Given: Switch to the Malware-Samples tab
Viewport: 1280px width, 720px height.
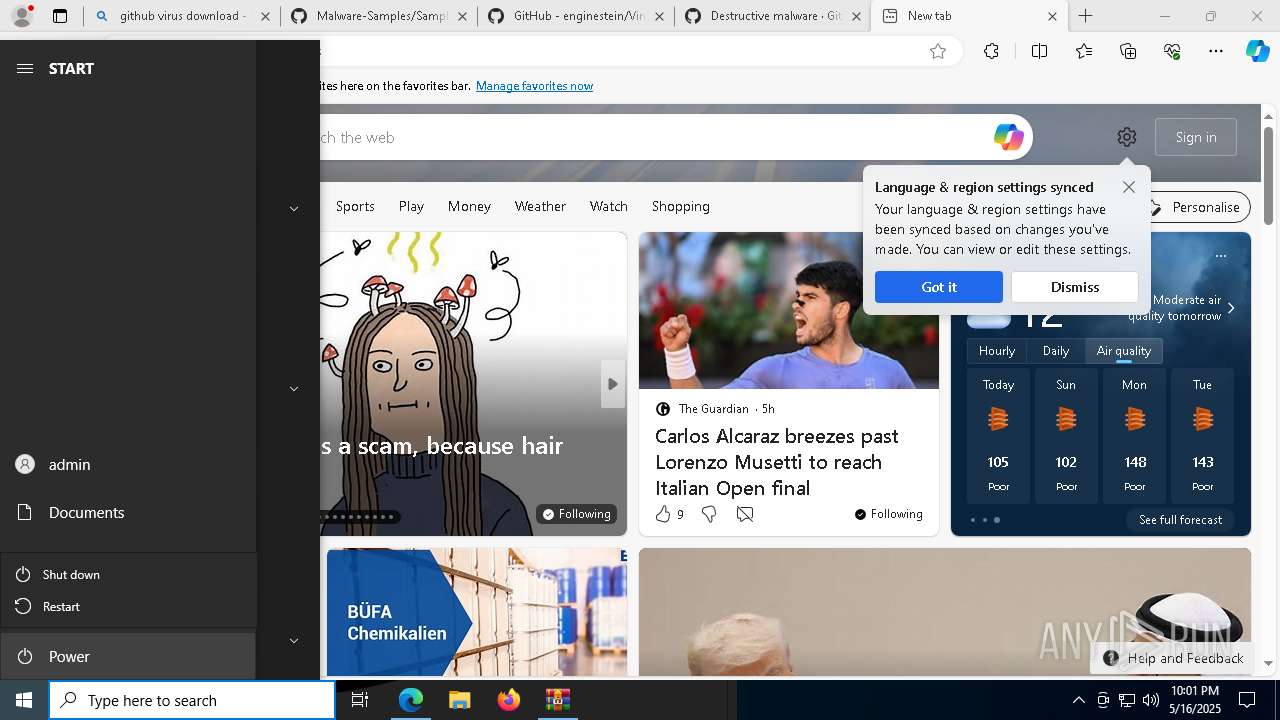Looking at the screenshot, I should pyautogui.click(x=379, y=16).
